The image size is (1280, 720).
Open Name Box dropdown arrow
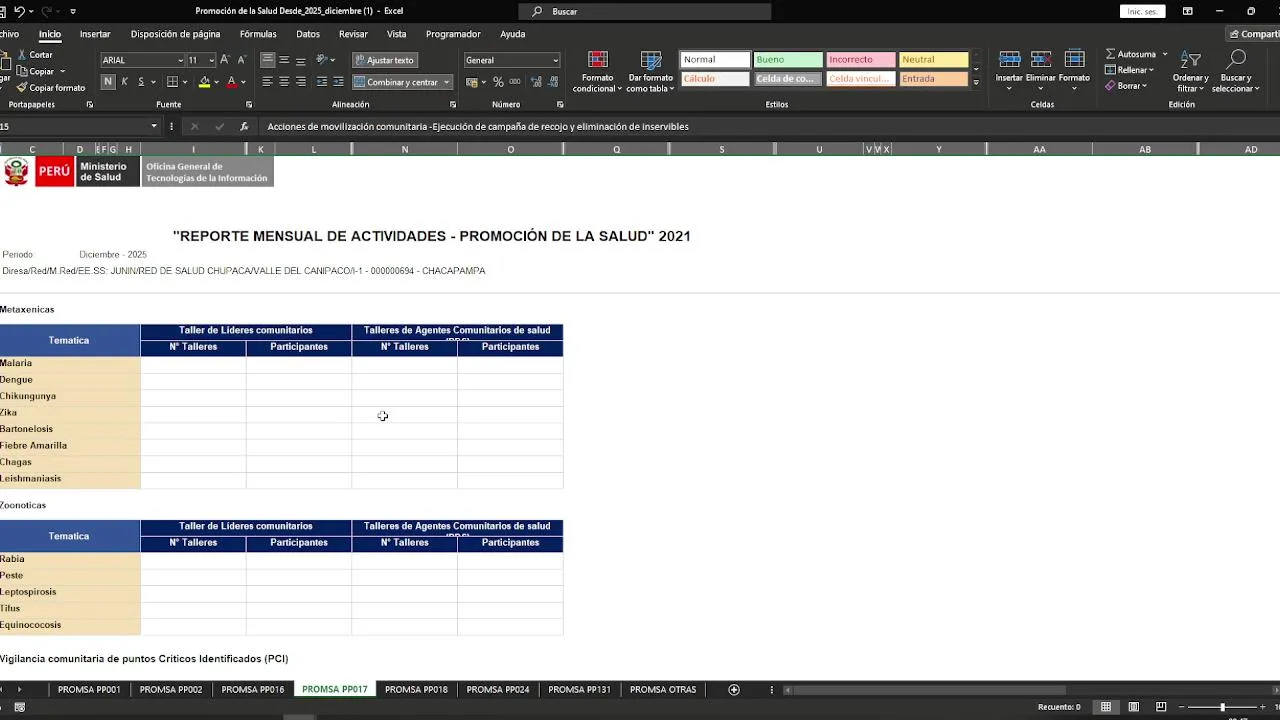coord(153,127)
